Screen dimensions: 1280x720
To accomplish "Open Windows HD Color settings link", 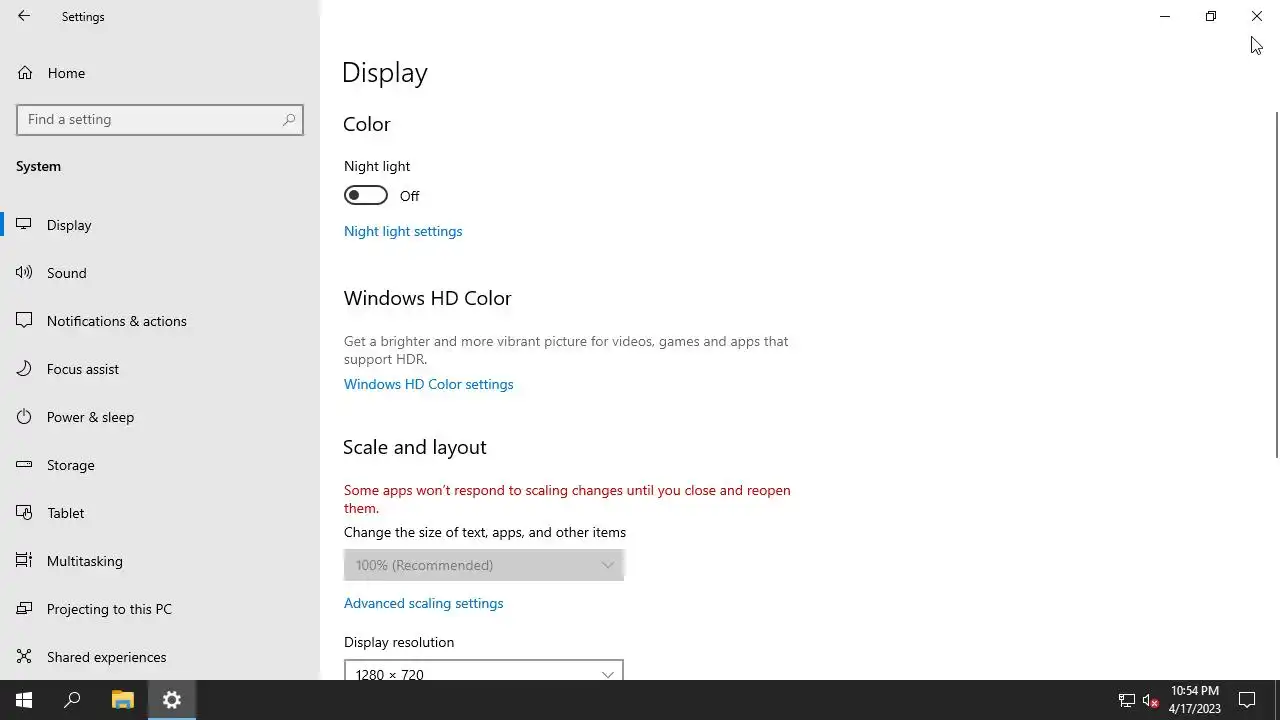I will point(429,384).
